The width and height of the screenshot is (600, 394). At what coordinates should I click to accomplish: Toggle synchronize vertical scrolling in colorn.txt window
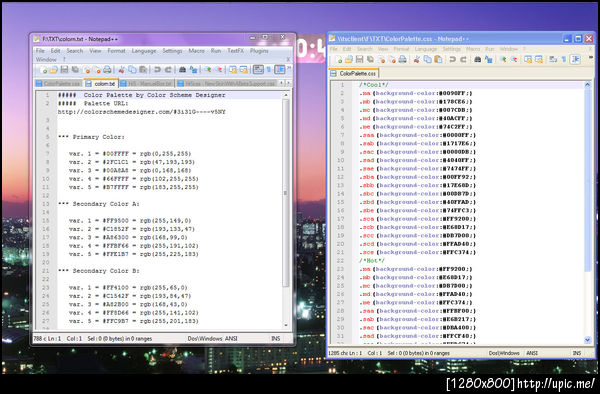tap(233, 70)
